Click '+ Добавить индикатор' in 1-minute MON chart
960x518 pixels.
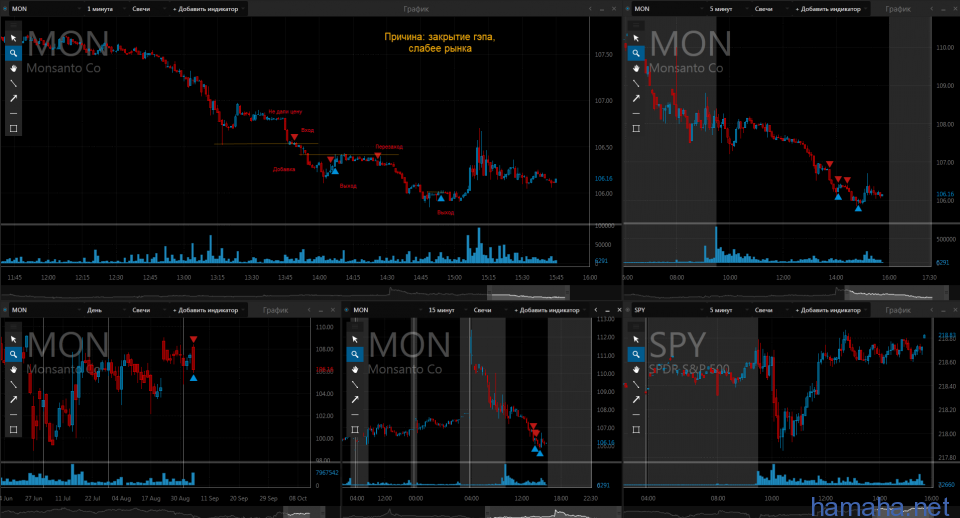click(x=208, y=9)
